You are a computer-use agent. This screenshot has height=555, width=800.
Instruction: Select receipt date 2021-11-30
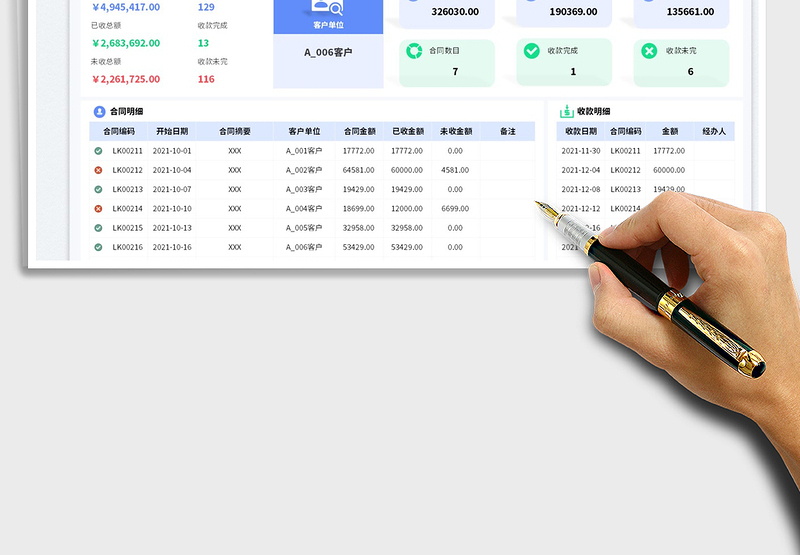(x=581, y=151)
